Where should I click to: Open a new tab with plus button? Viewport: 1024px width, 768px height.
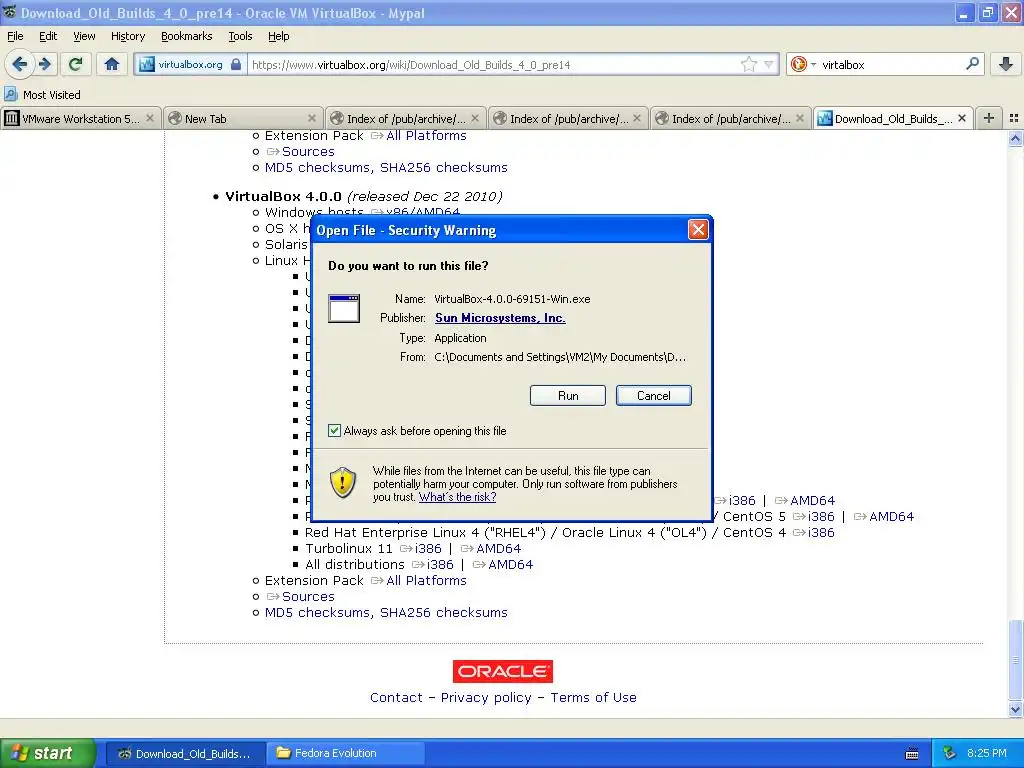click(x=989, y=118)
